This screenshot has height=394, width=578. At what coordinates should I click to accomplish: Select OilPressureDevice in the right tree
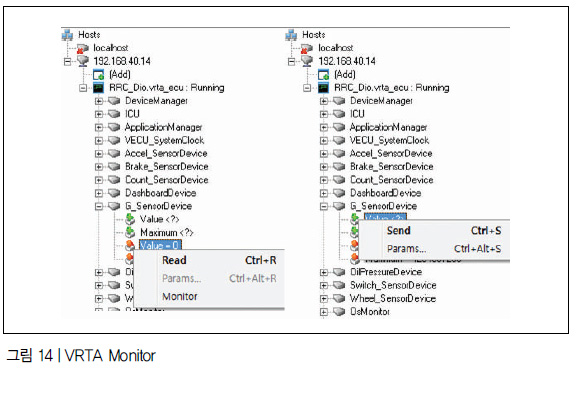(386, 272)
